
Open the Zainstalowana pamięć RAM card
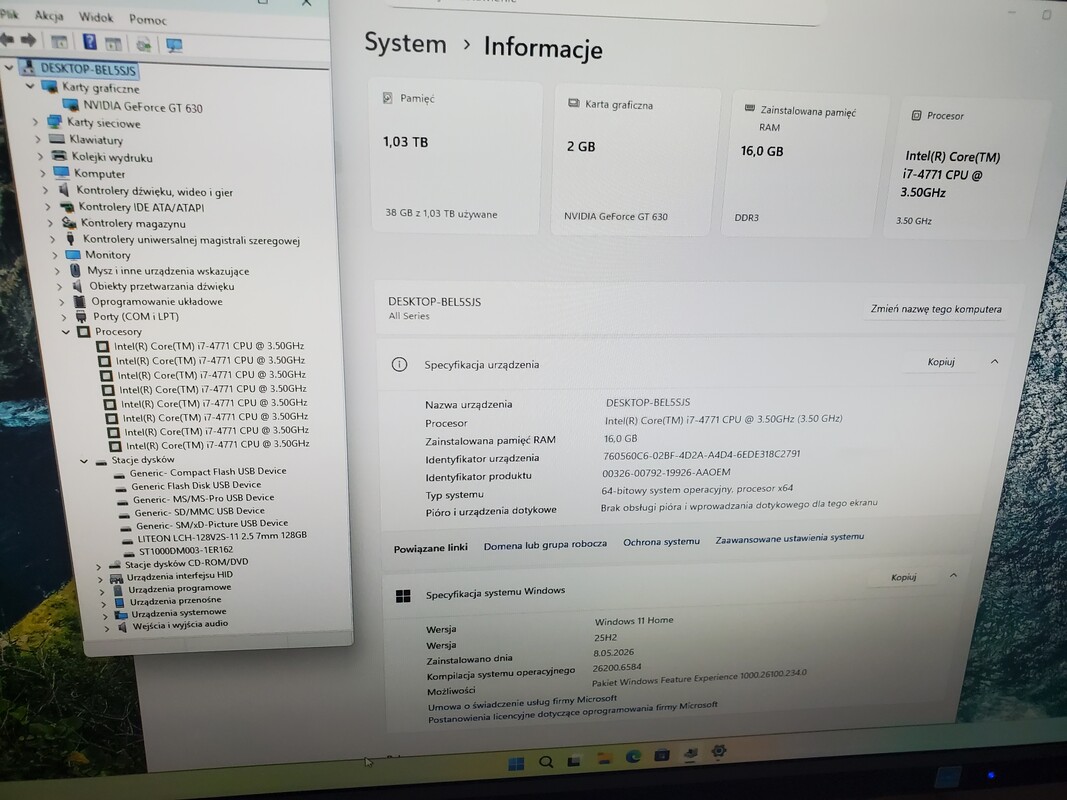[x=803, y=163]
